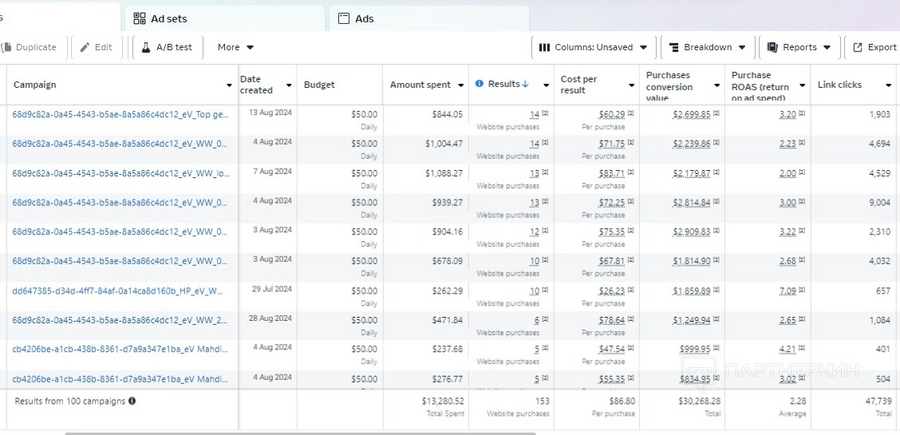Open Link clicks column dropdown arrow
This screenshot has height=435, width=900.
[x=889, y=85]
